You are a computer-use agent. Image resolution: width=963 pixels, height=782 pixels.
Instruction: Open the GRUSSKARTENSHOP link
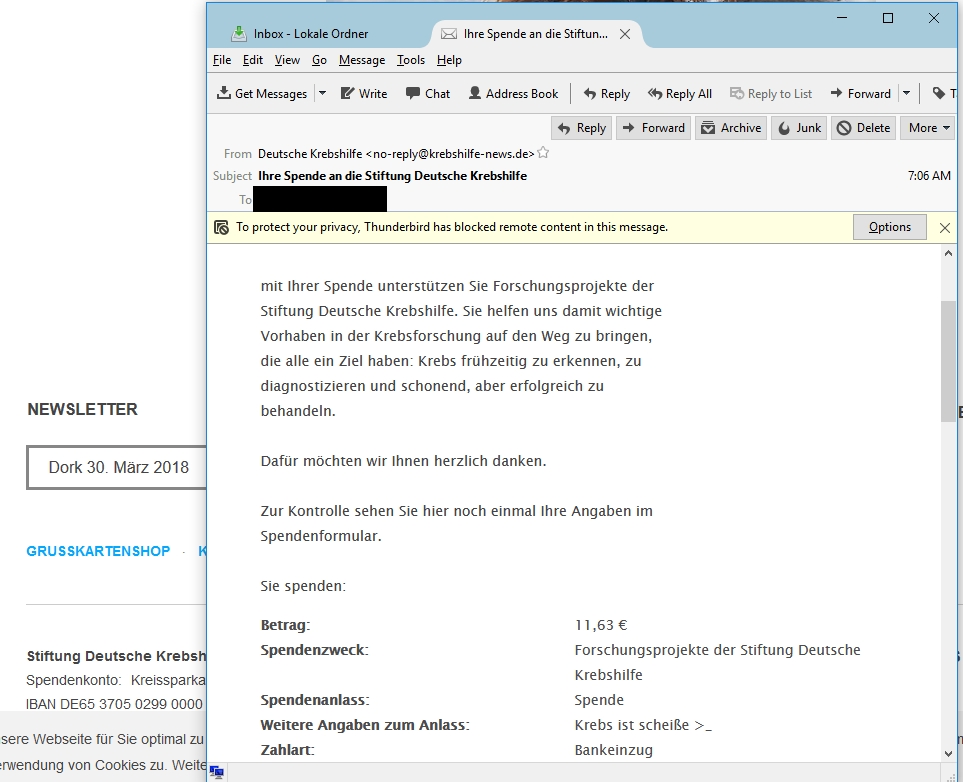(x=98, y=551)
